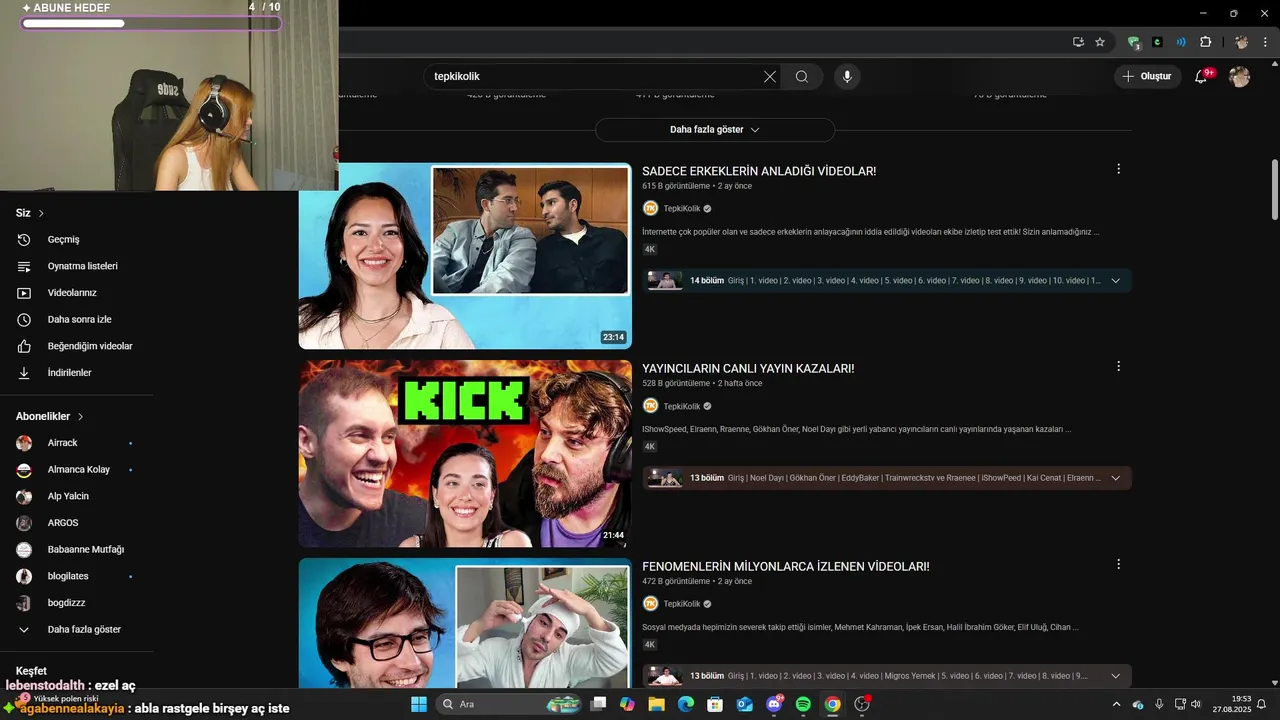Open Windows Start menu
Screen dimensions: 1280x720
point(418,704)
